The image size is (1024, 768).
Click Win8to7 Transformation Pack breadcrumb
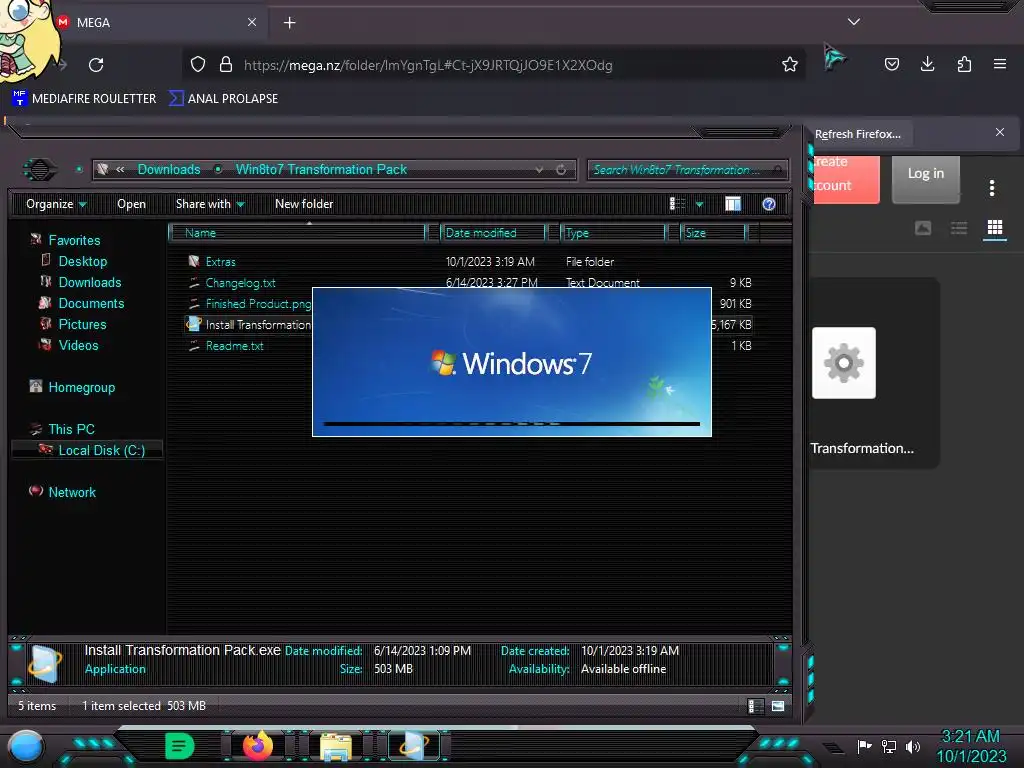pyautogui.click(x=321, y=170)
